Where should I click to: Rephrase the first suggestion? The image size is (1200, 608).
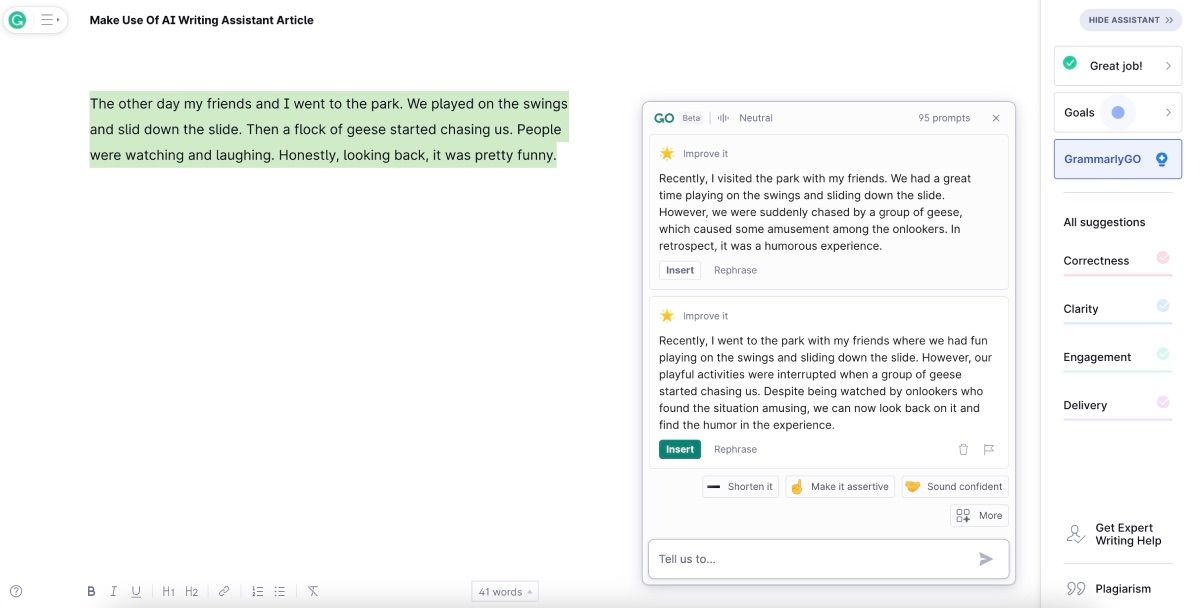(x=735, y=270)
